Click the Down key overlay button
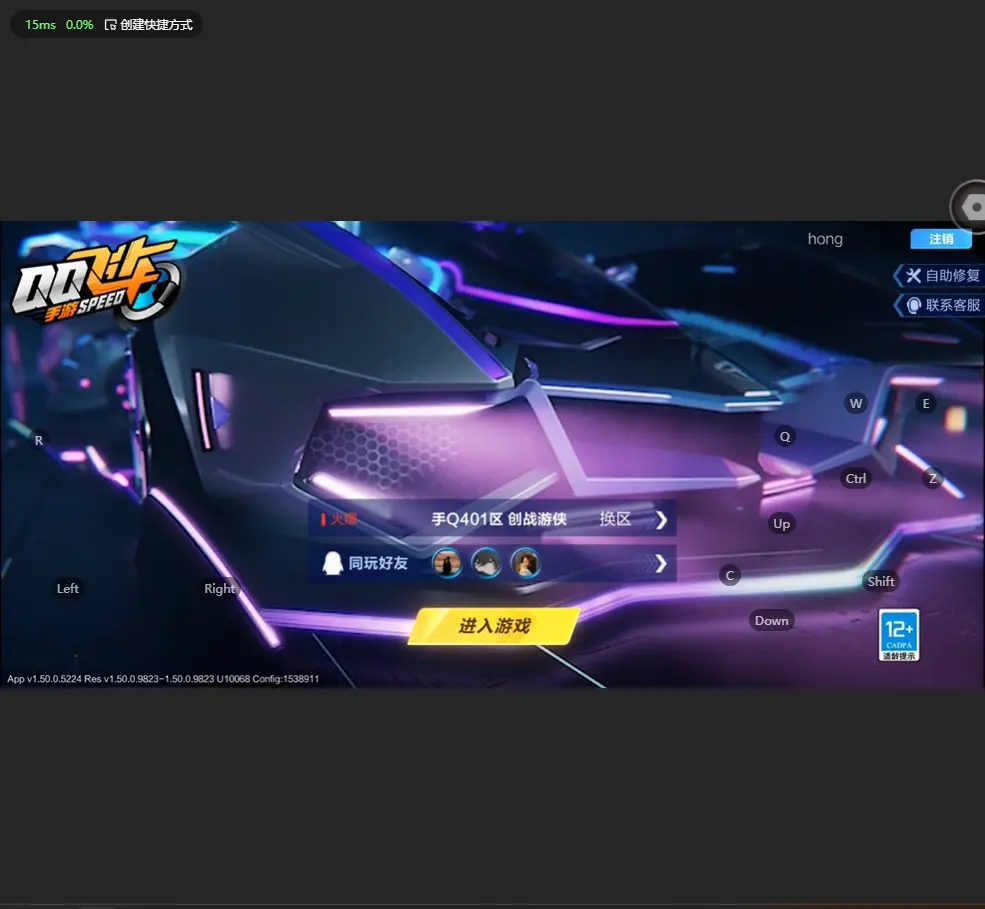This screenshot has width=985, height=909. coord(771,621)
